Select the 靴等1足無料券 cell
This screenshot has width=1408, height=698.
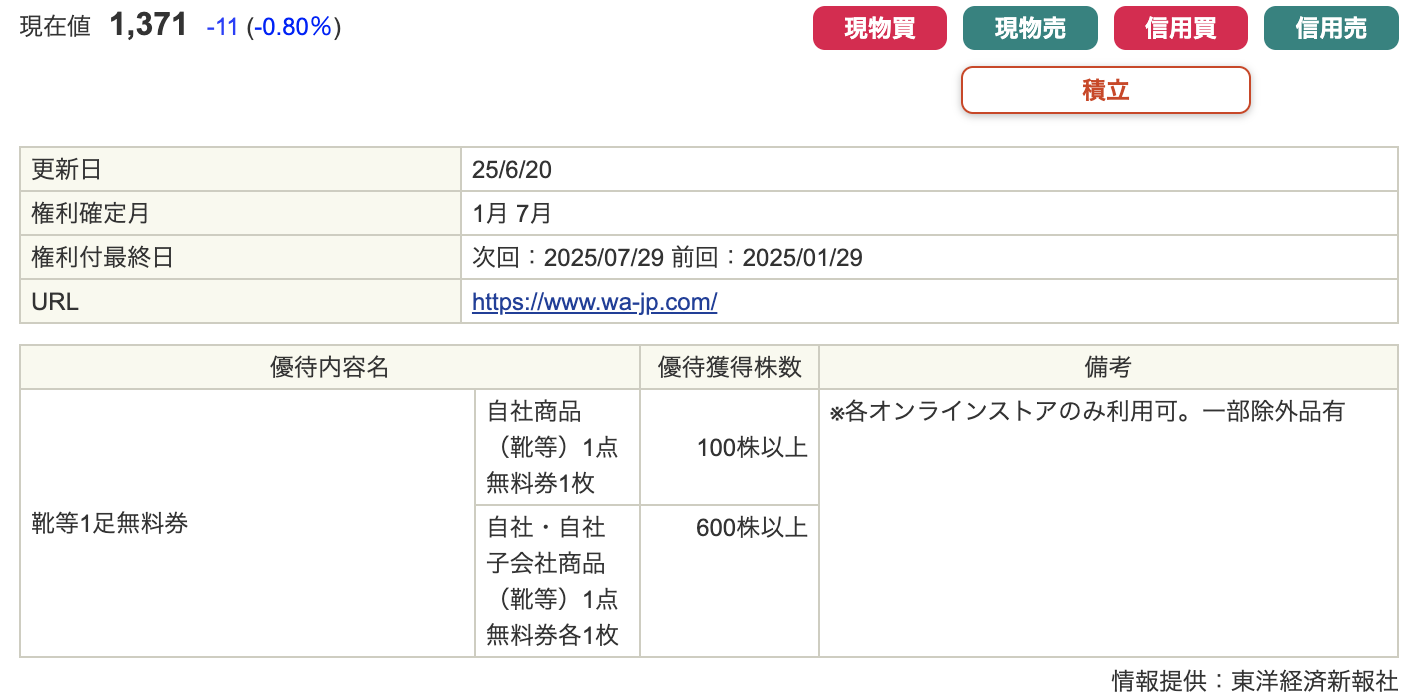247,523
